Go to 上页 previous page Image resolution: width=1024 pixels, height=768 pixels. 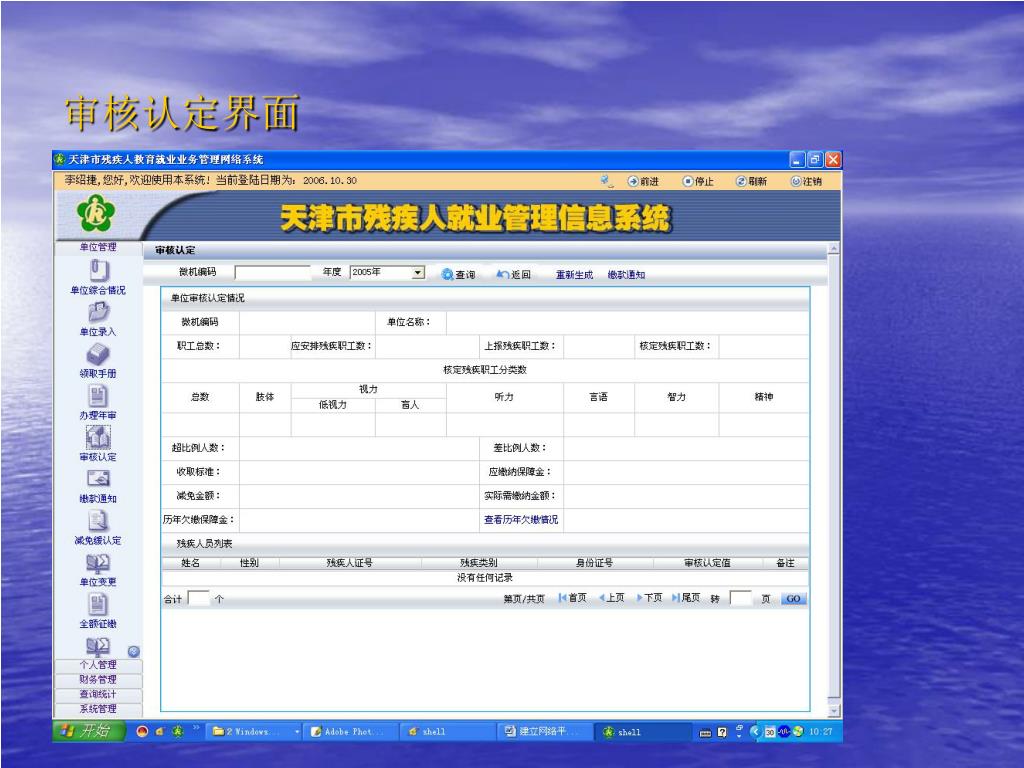coord(611,598)
